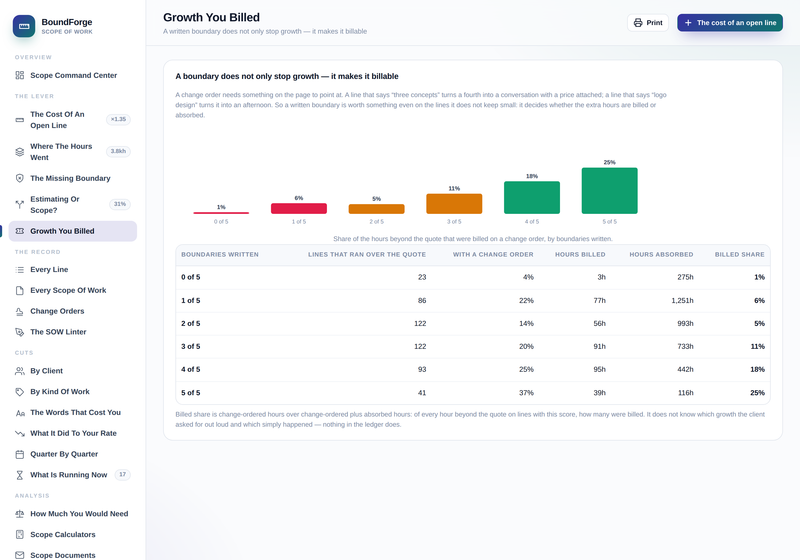Open How Much You Would Need
The image size is (800, 560).
pos(73,514)
